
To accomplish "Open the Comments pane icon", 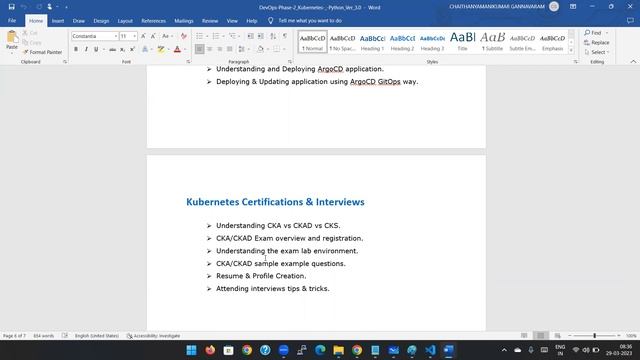I will tap(630, 20).
